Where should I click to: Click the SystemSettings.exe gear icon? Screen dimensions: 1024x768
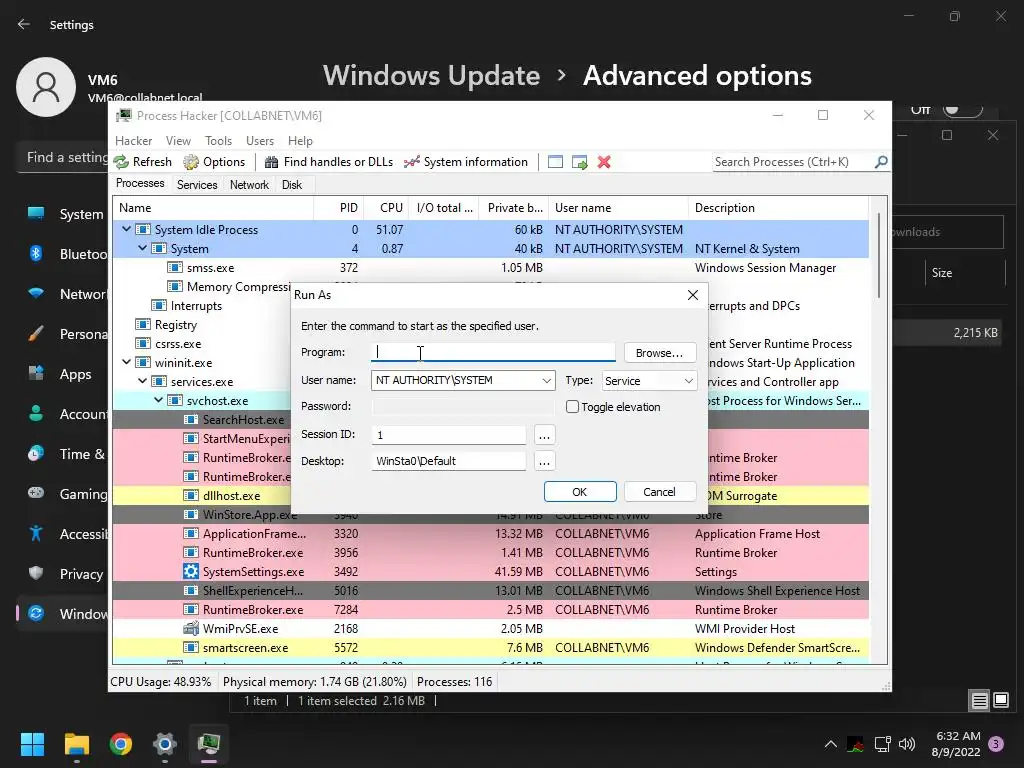pyautogui.click(x=191, y=571)
